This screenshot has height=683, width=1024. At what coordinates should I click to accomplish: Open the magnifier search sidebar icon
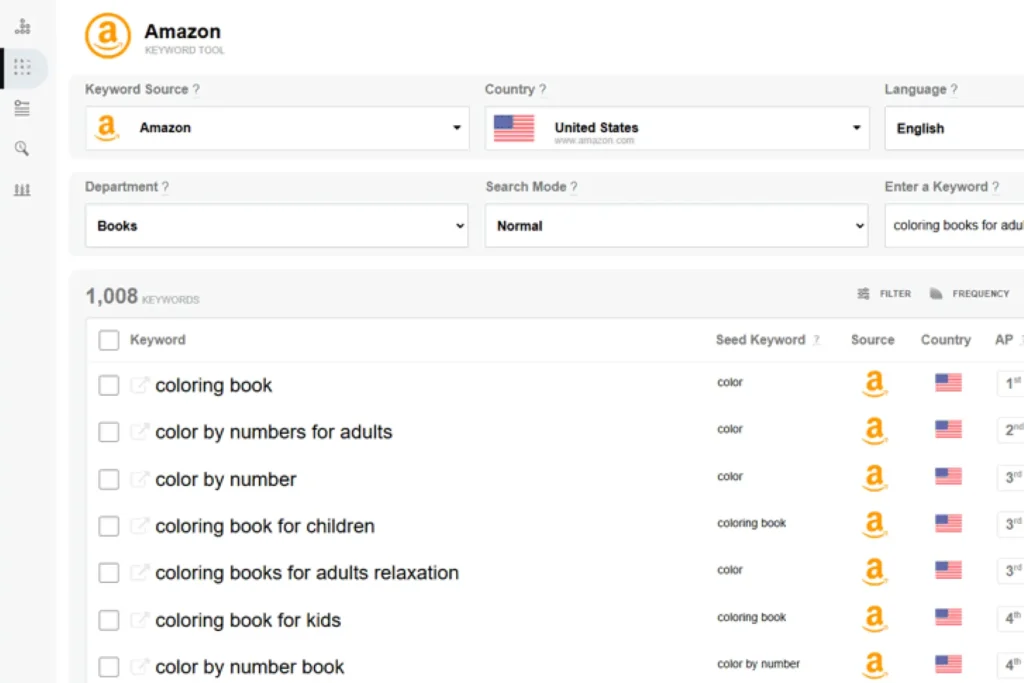(x=22, y=149)
